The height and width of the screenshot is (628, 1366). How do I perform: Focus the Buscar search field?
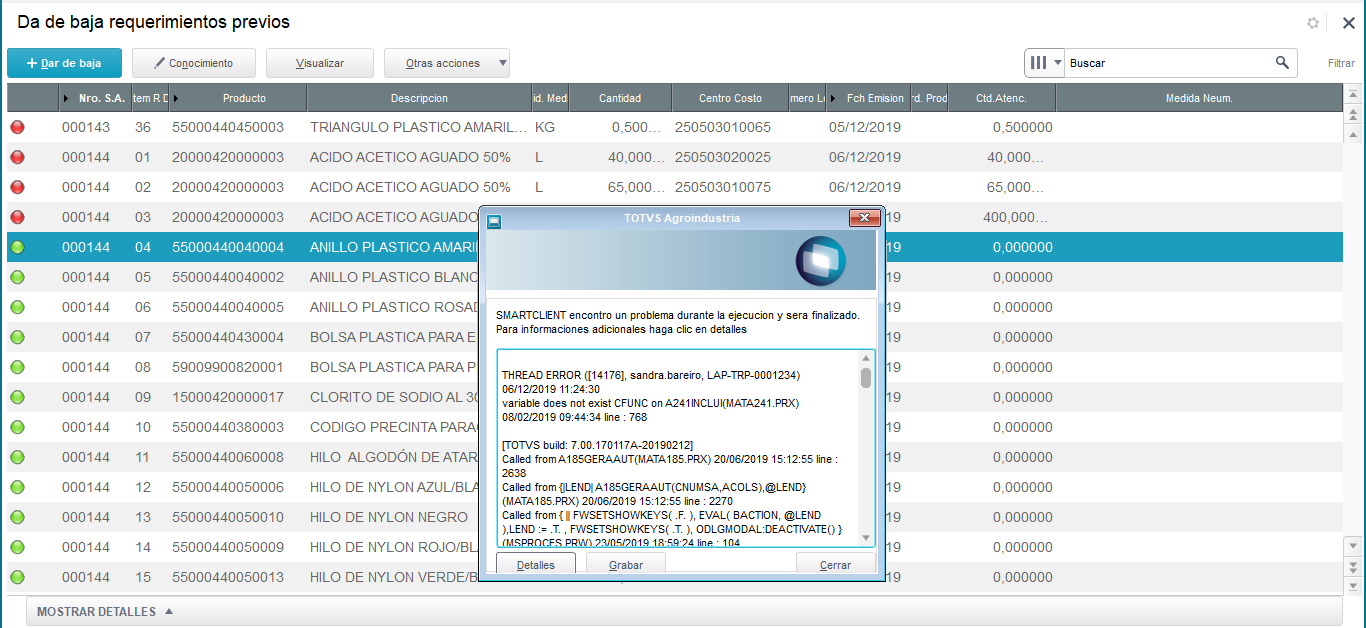1170,63
